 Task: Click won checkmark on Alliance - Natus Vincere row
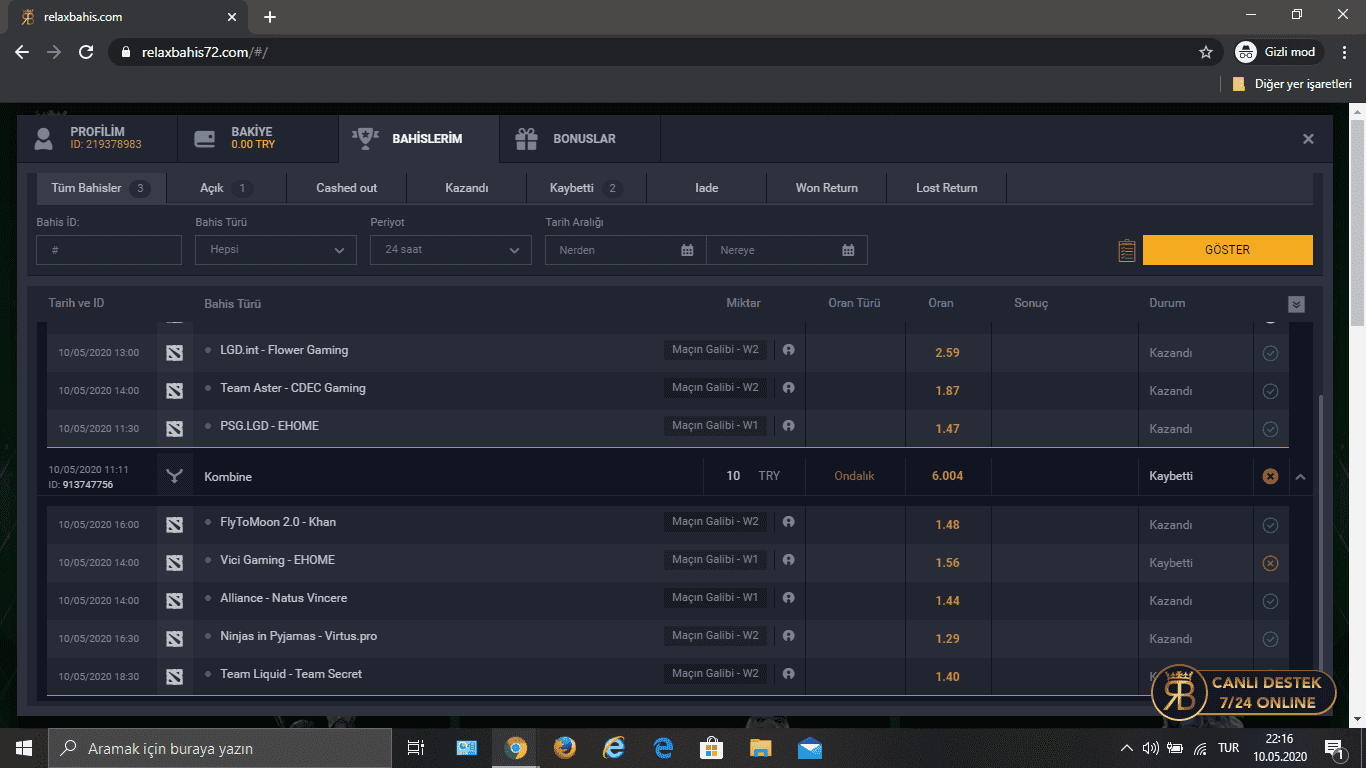pos(1270,601)
